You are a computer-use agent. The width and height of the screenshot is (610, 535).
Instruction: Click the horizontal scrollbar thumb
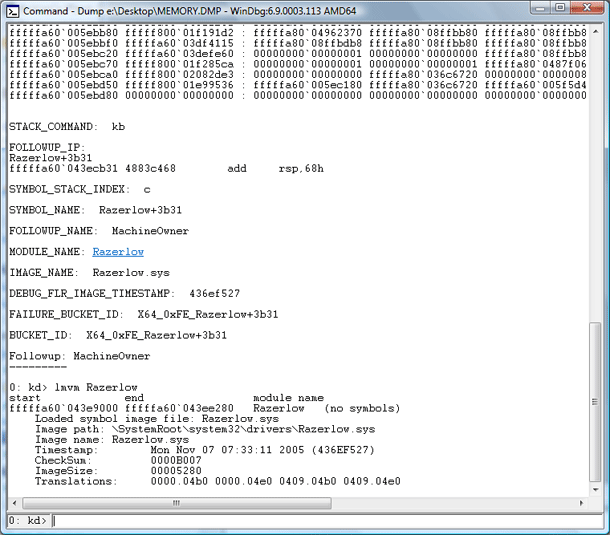coord(177,503)
